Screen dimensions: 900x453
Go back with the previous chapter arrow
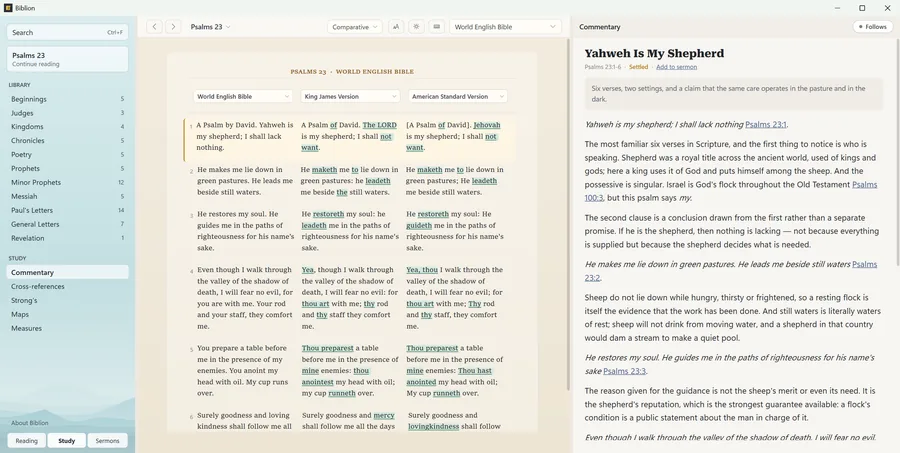tap(154, 26)
